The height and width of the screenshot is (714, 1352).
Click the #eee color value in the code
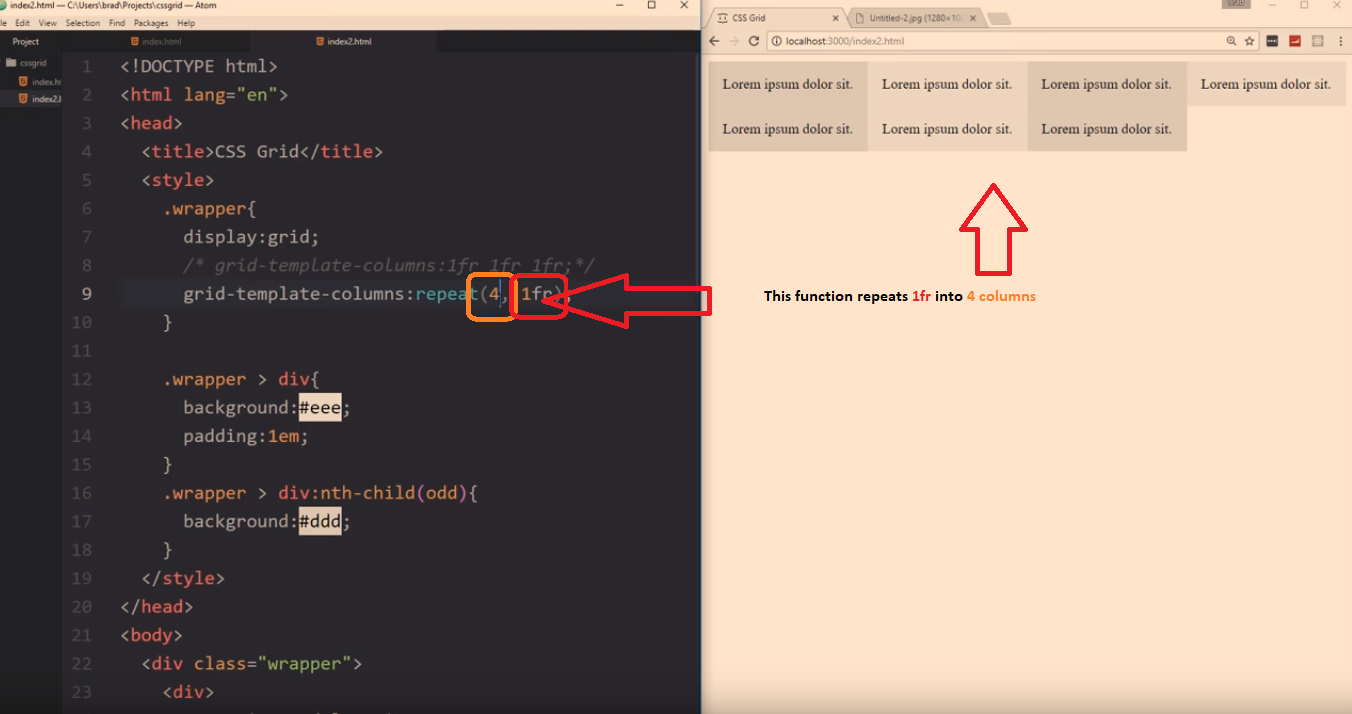pyautogui.click(x=319, y=407)
